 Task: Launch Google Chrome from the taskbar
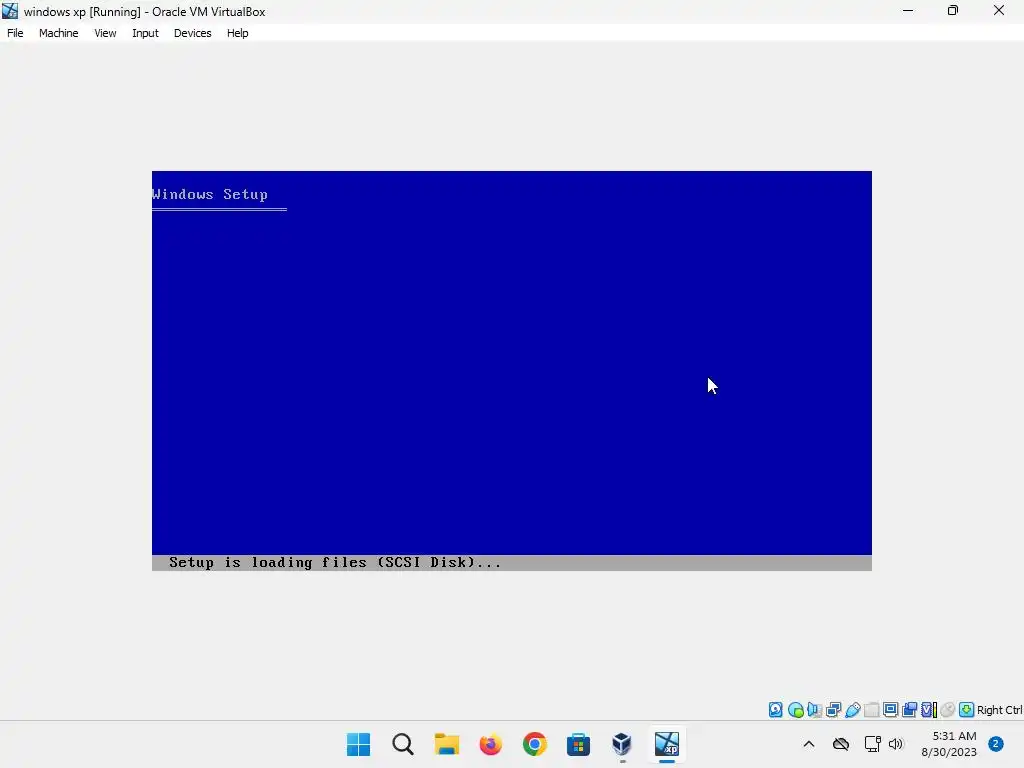534,744
